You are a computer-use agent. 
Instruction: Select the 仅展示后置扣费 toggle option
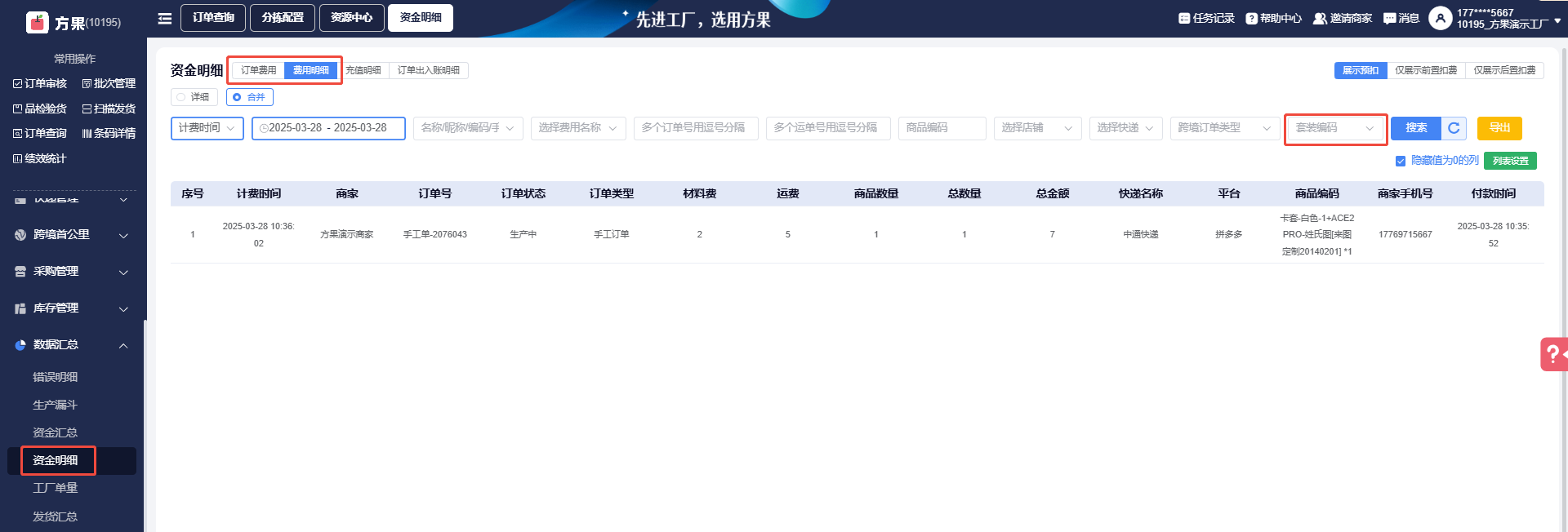(x=1504, y=70)
